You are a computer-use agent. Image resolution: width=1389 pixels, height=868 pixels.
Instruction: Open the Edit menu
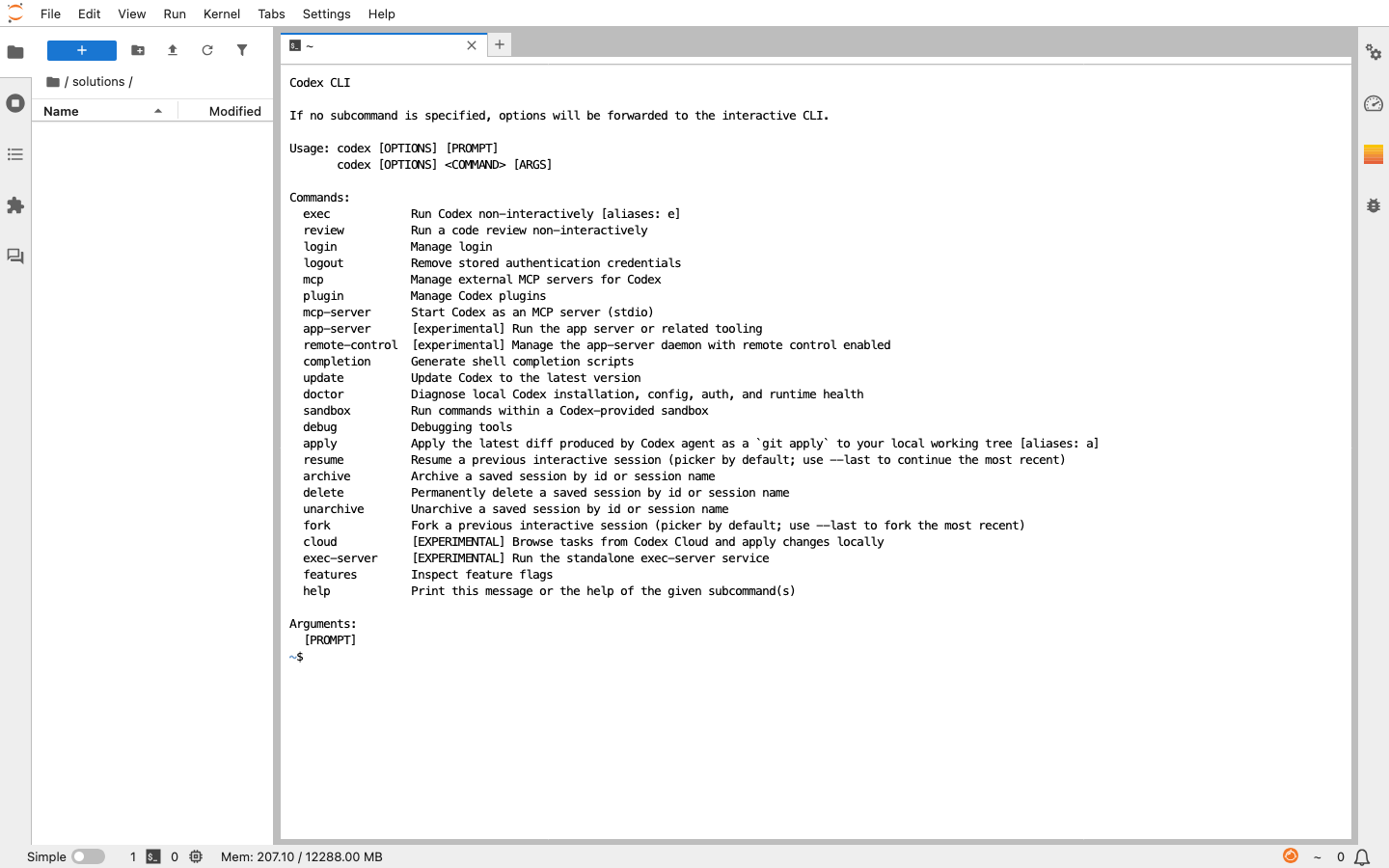(x=90, y=14)
